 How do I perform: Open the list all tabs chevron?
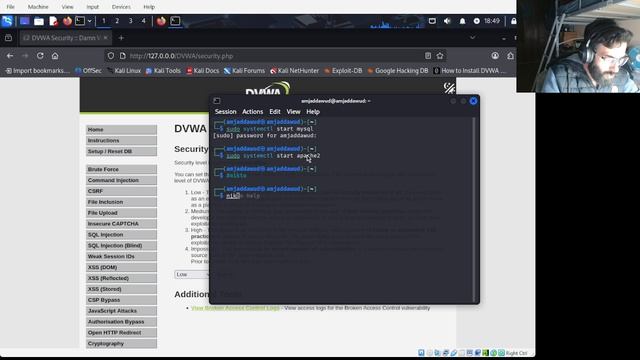coord(472,38)
